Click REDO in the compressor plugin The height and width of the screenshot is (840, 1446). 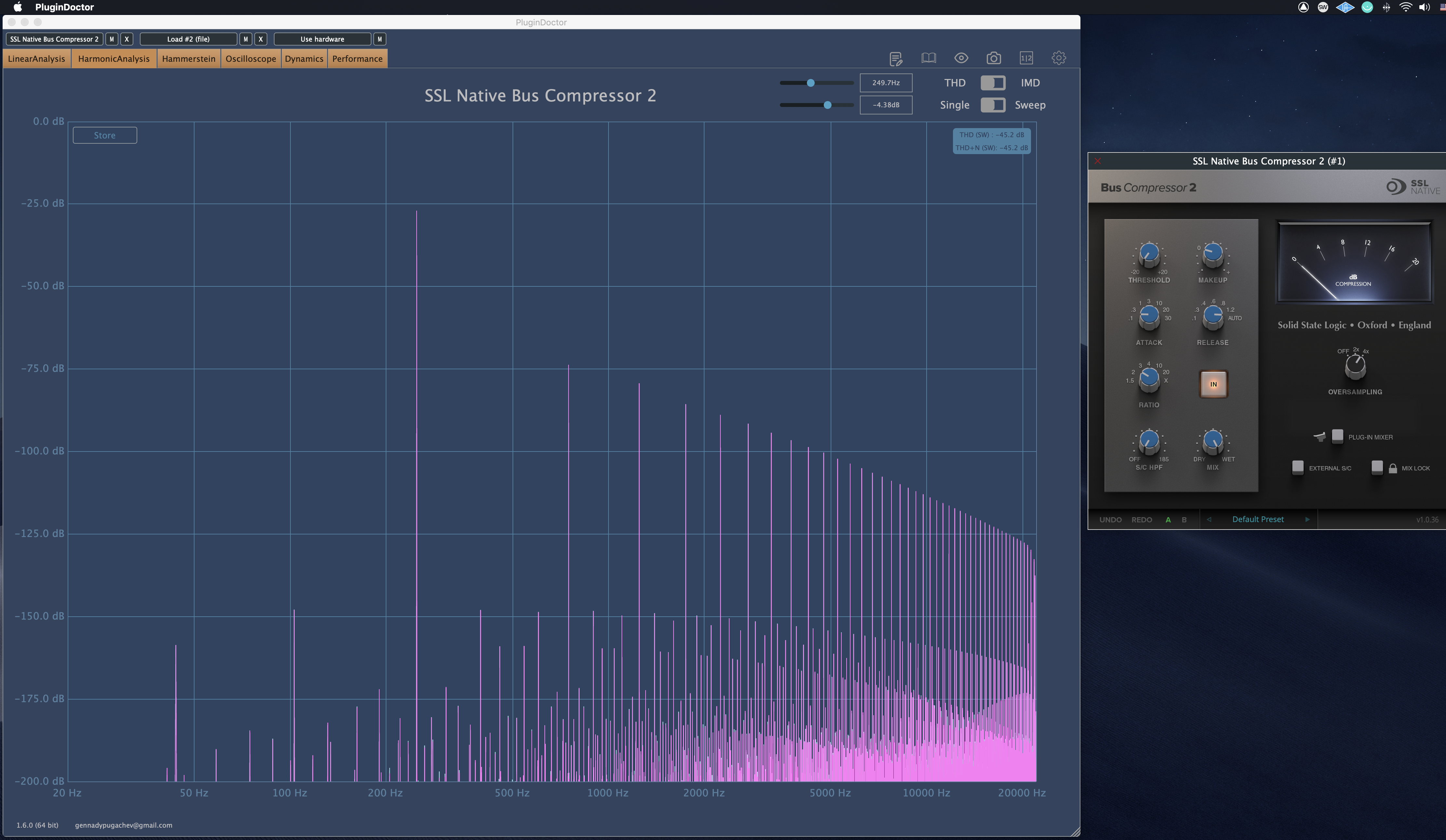point(1142,519)
